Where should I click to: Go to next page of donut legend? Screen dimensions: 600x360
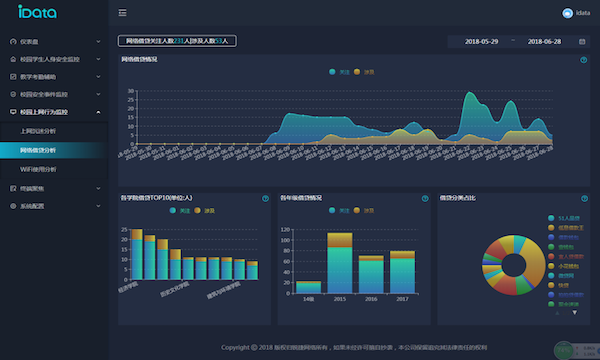[x=574, y=313]
